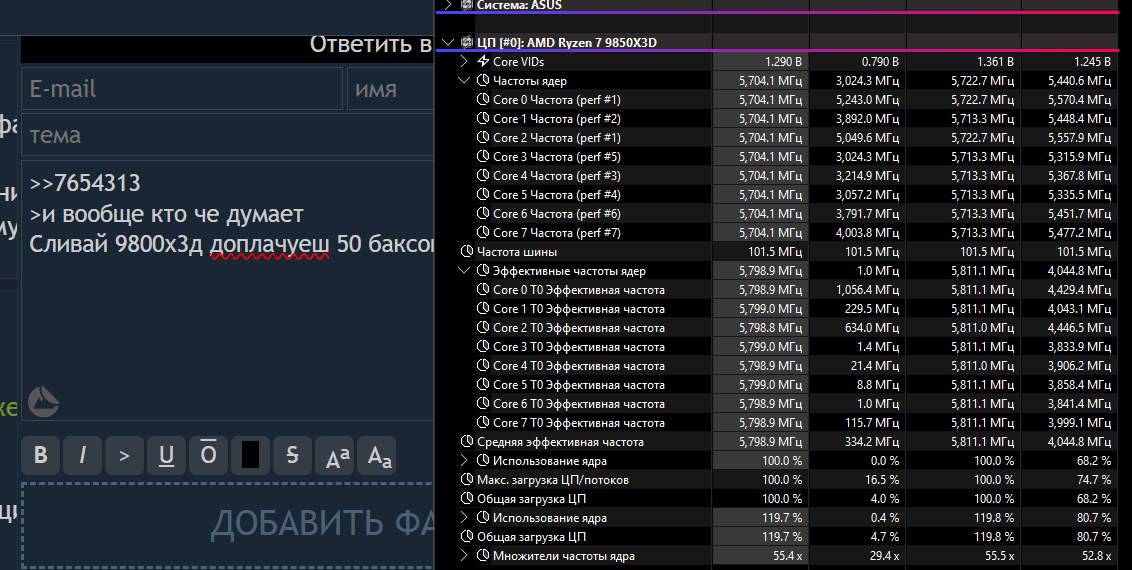This screenshot has height=570, width=1132.
Task: Focus the тема subject field
Action: [x=227, y=135]
